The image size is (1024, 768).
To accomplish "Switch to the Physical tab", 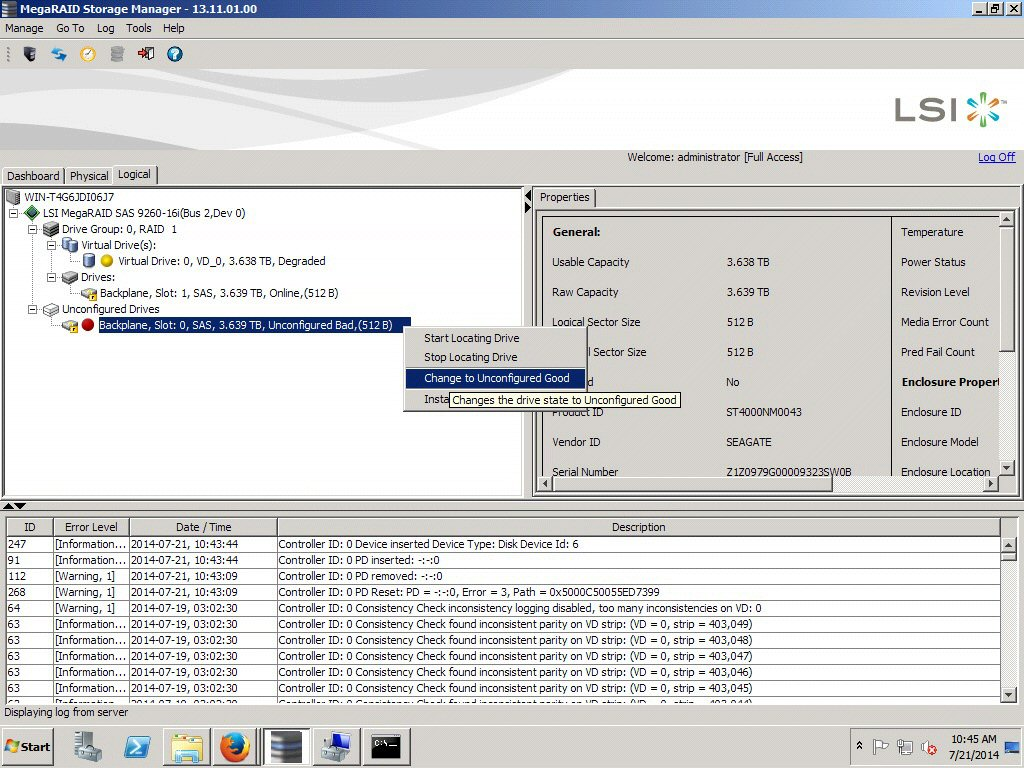I will tap(89, 176).
